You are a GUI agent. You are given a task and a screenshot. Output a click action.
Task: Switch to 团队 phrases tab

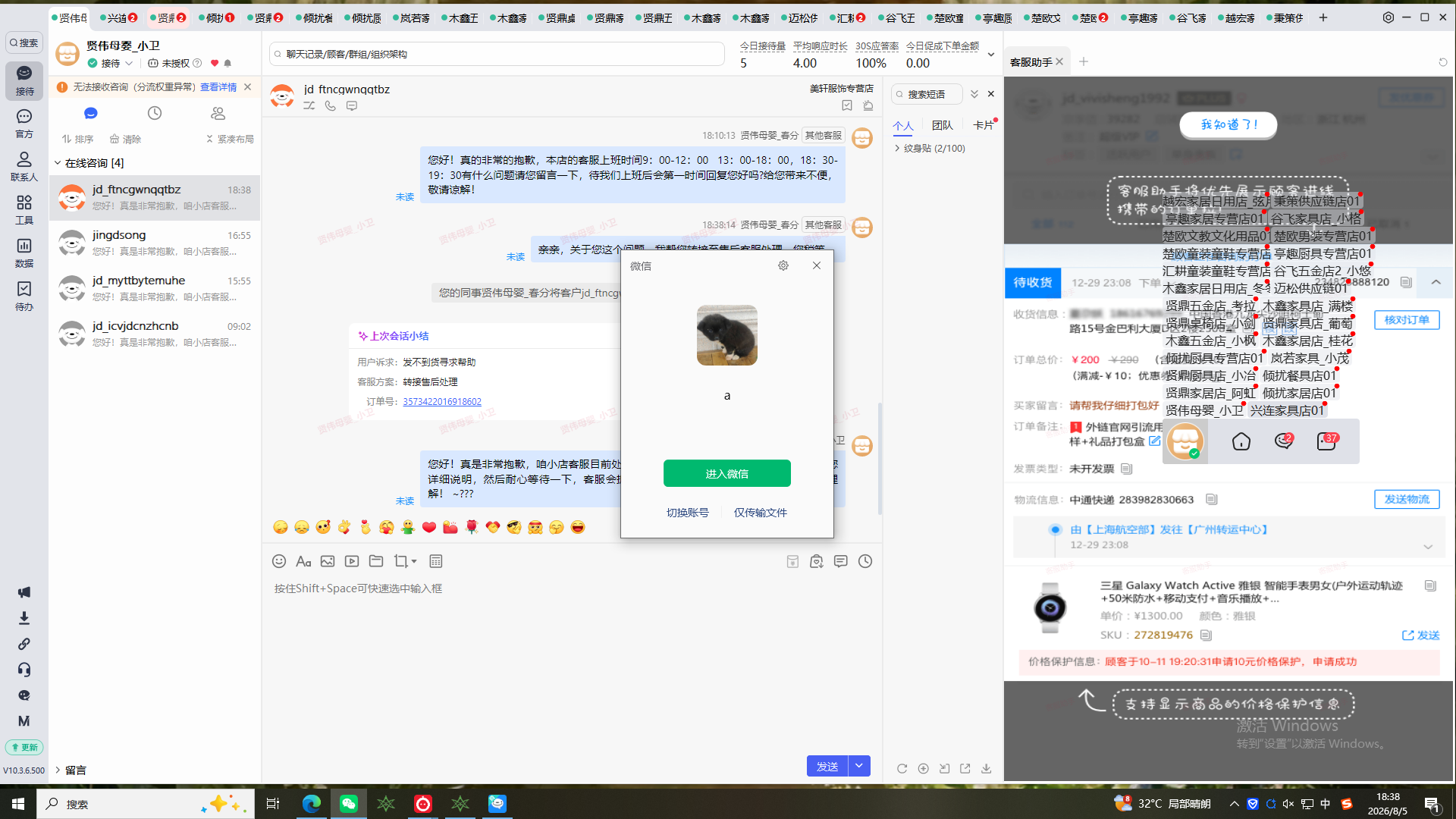pyautogui.click(x=943, y=126)
